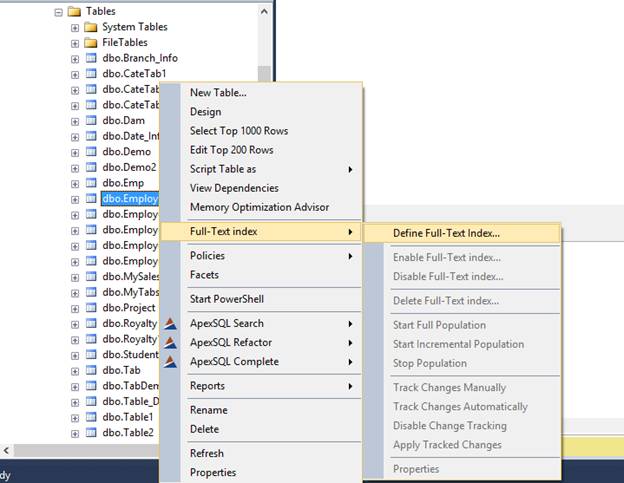
Task: Click the dbo.CateTab1 table icon
Action: pyautogui.click(x=91, y=74)
